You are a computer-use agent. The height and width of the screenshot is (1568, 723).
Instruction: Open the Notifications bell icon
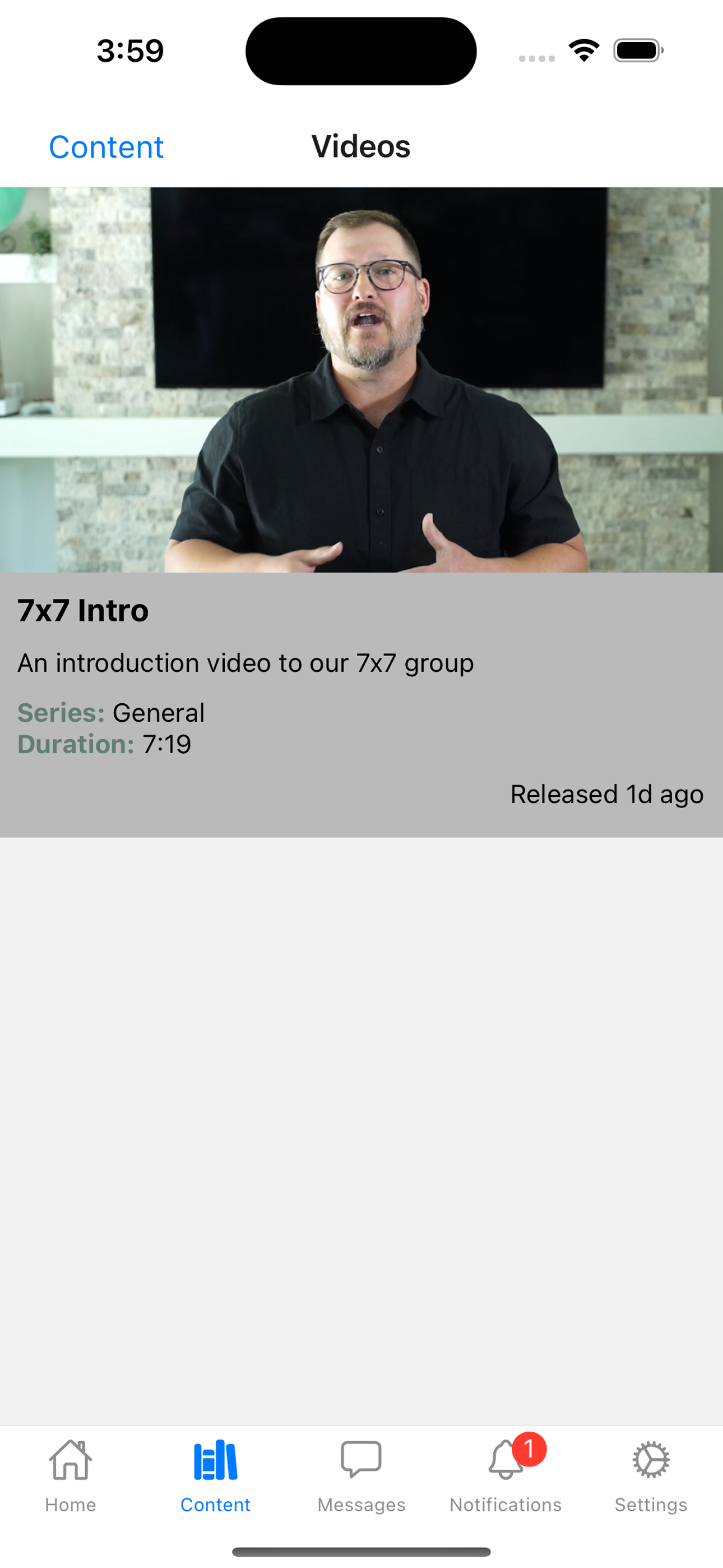[x=505, y=1460]
